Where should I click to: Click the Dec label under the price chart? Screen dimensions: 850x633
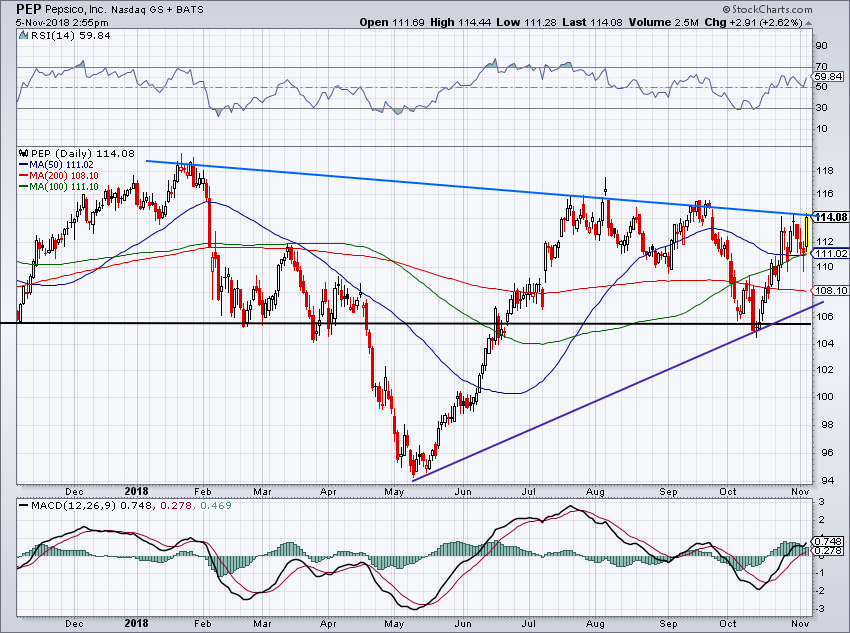point(74,492)
